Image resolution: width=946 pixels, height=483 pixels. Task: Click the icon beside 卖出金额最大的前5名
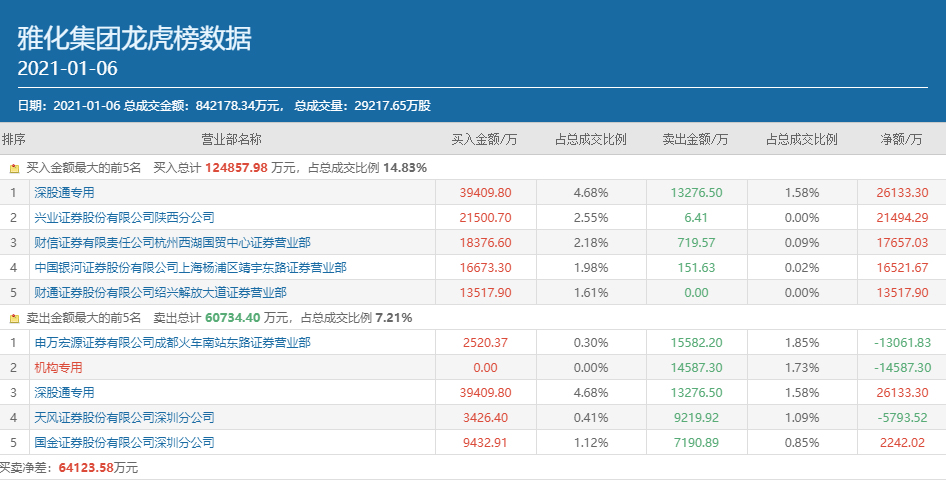[14, 318]
